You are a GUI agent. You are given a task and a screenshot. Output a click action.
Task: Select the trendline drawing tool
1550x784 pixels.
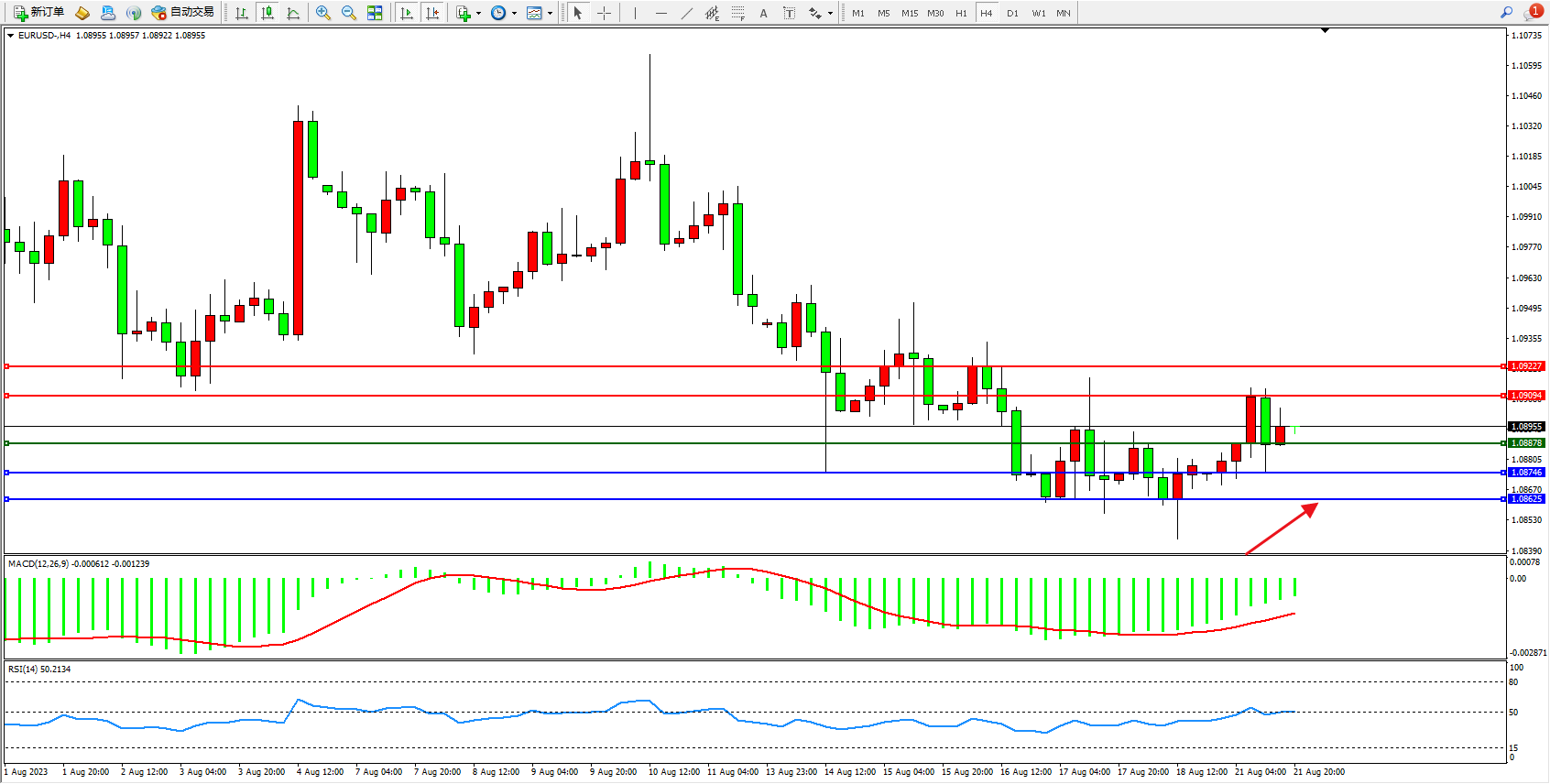click(686, 13)
